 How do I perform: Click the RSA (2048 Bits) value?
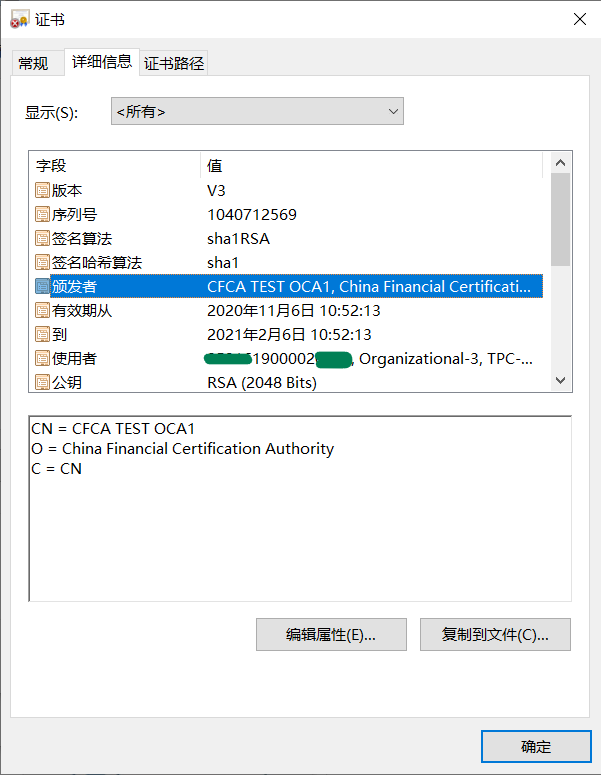pyautogui.click(x=261, y=382)
